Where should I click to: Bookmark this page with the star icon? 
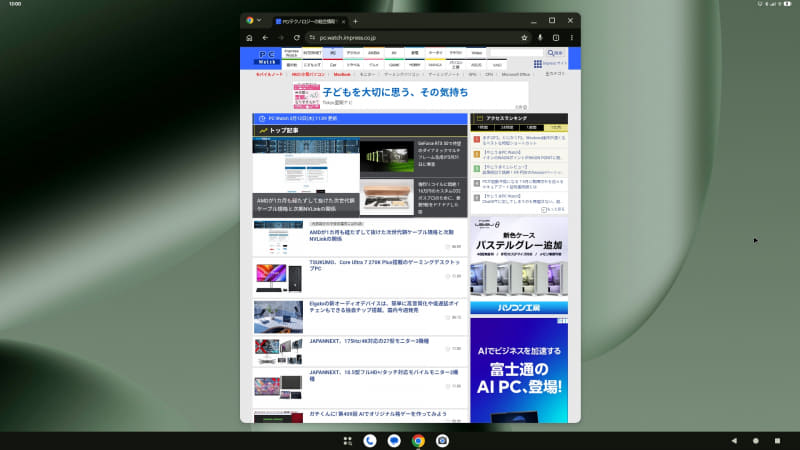tap(524, 38)
